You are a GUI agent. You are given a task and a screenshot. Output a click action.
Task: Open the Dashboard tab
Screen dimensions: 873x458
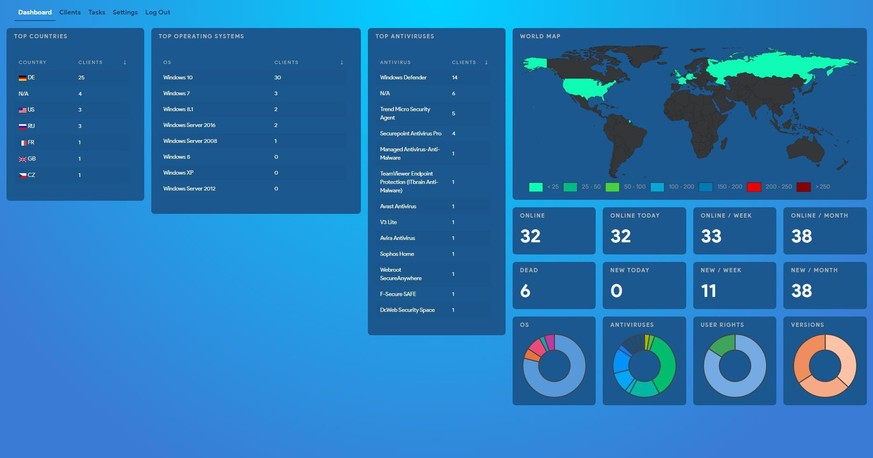35,12
